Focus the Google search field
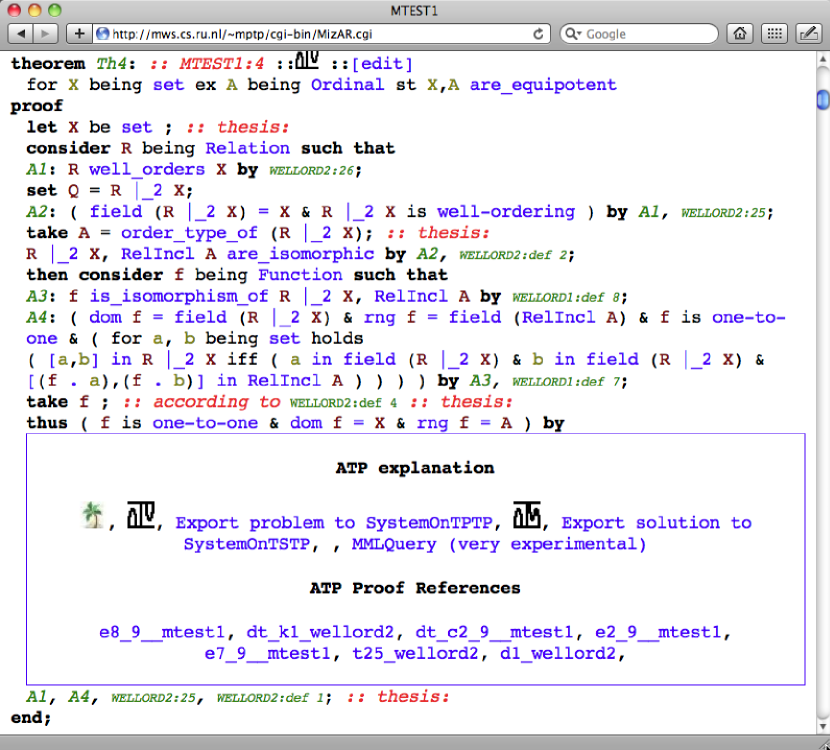This screenshot has width=830, height=750. [x=639, y=34]
